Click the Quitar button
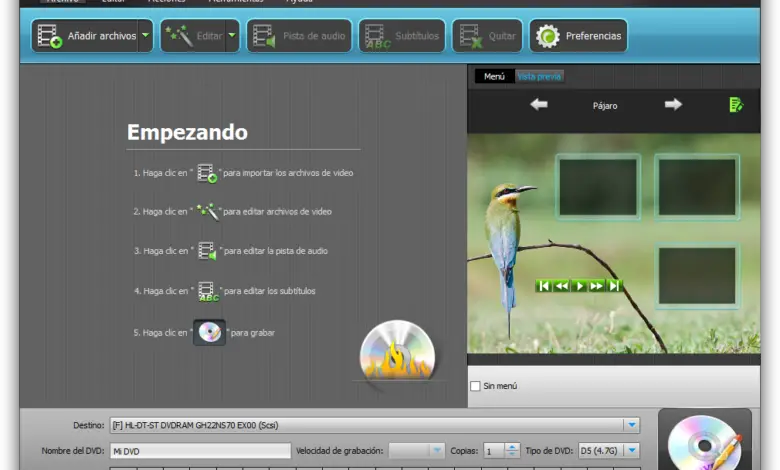The height and width of the screenshot is (470, 780). [x=488, y=36]
